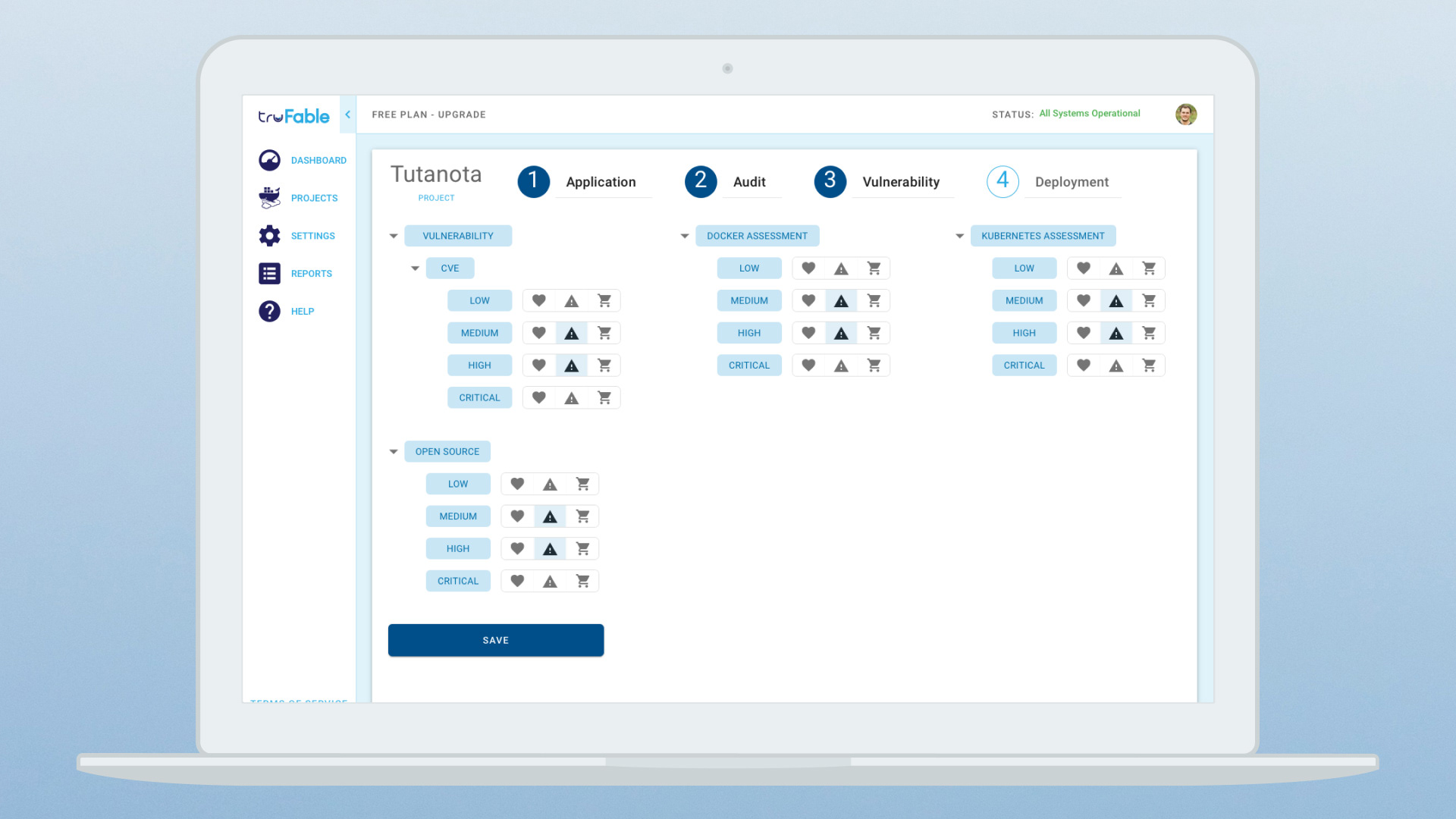The image size is (1456, 819).
Task: Click the Reports list icon
Action: pyautogui.click(x=269, y=273)
